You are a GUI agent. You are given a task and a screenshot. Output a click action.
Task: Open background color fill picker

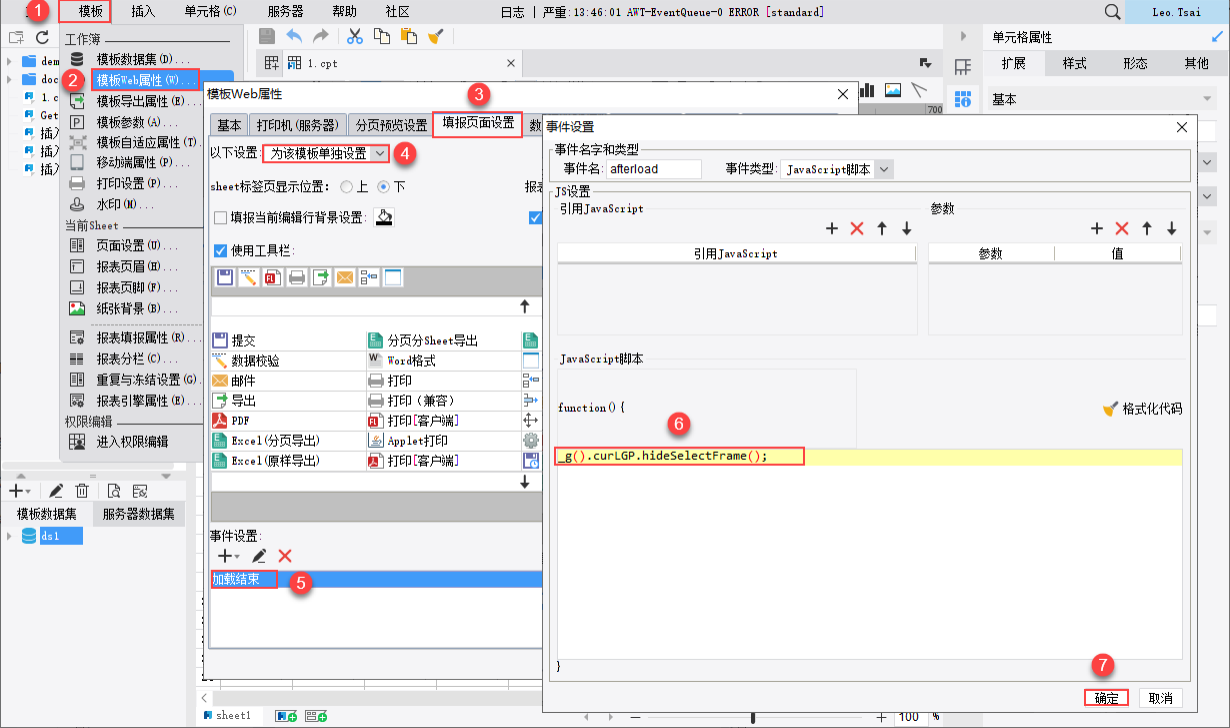point(385,217)
